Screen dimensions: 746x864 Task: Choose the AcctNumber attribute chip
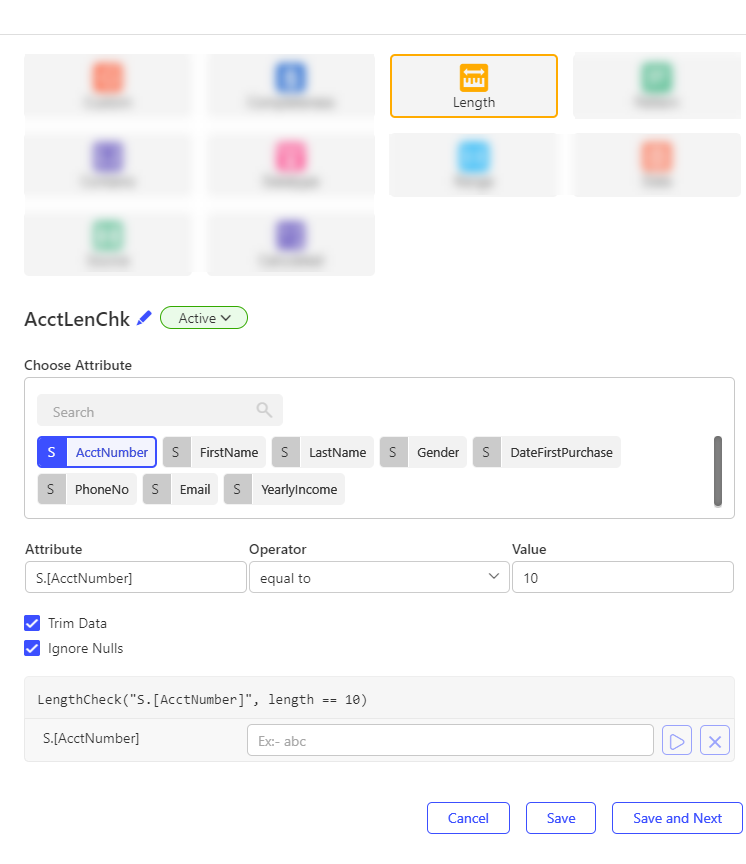(x=97, y=453)
